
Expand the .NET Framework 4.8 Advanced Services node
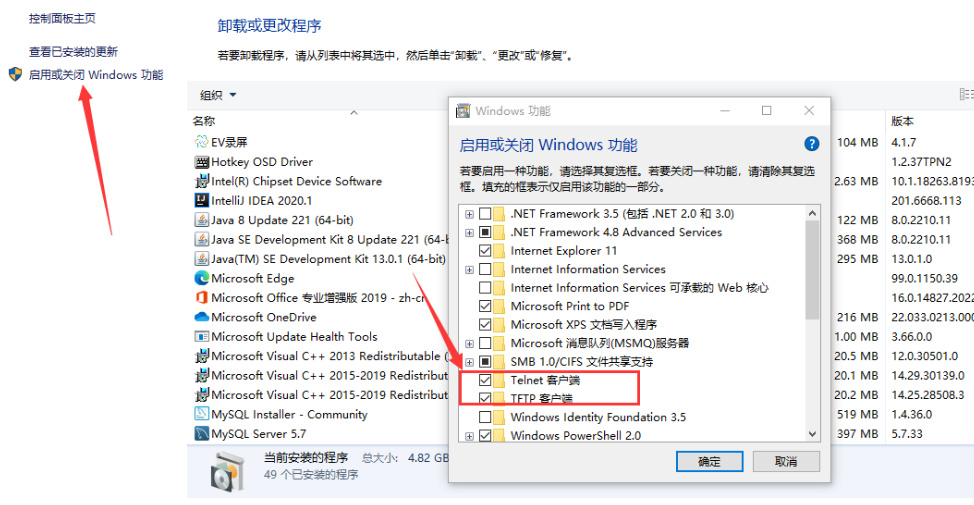470,233
